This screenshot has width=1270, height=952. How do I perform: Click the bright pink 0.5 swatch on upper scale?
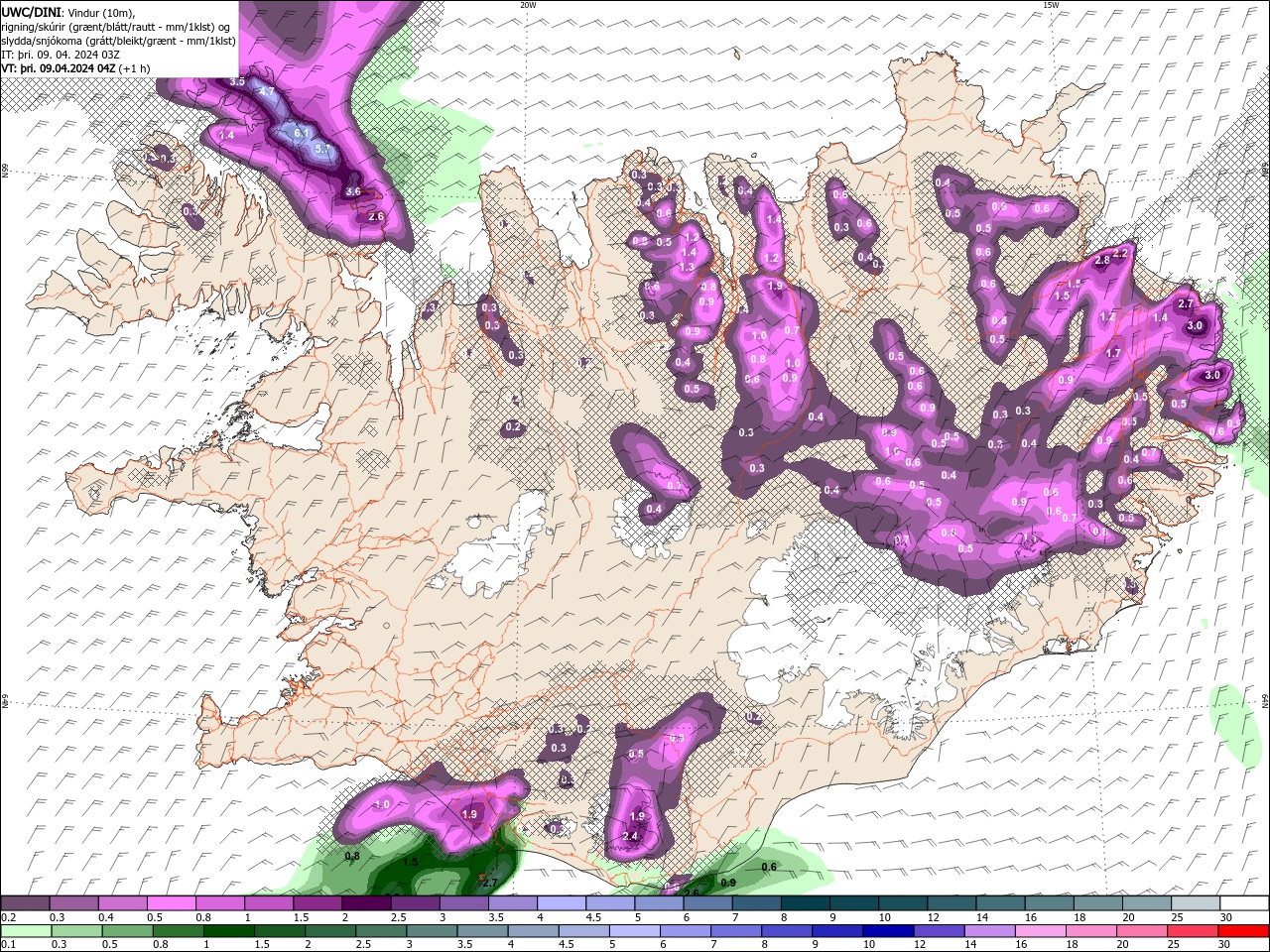click(x=171, y=903)
